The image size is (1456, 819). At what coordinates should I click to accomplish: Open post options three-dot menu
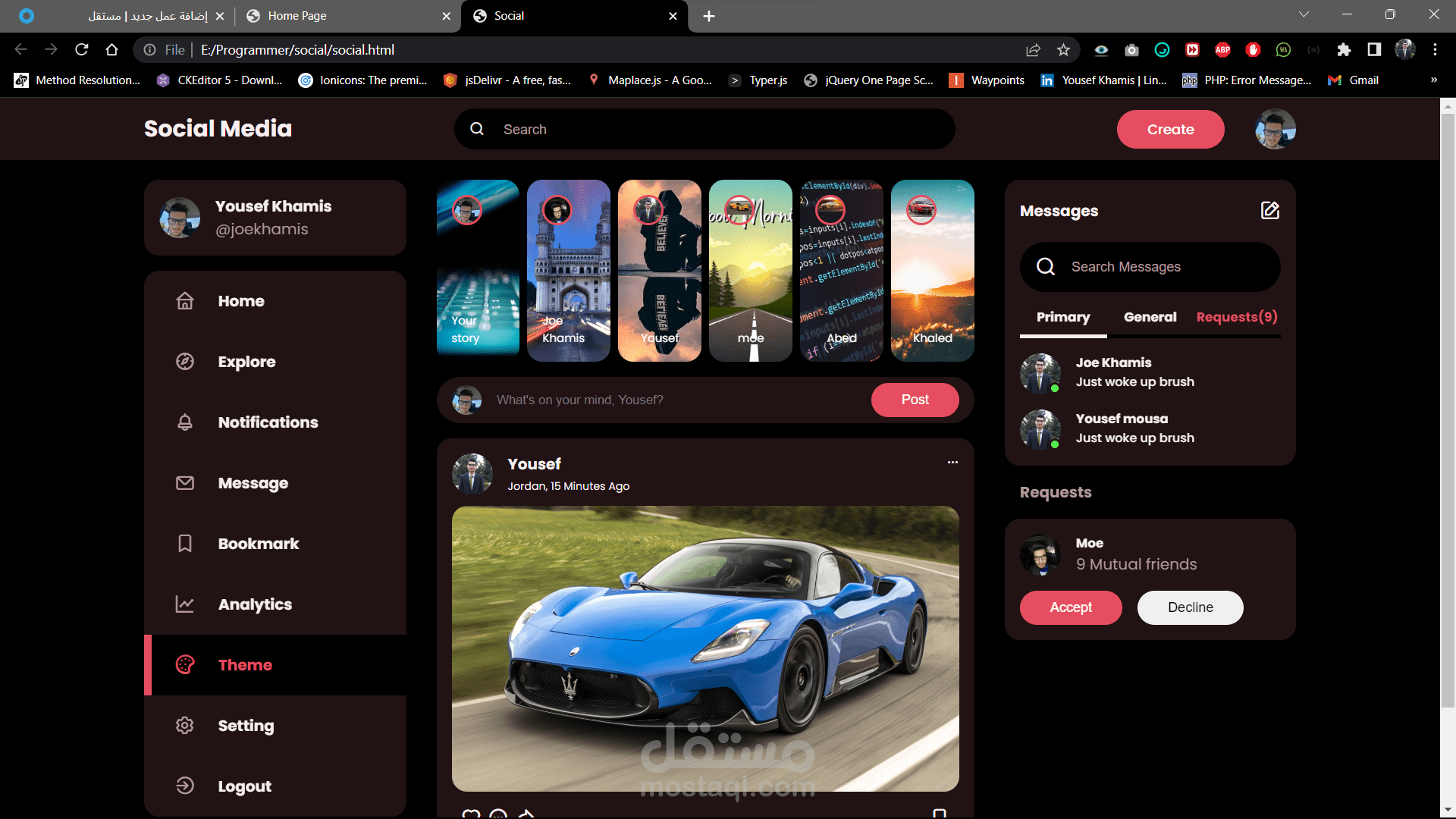coord(952,463)
